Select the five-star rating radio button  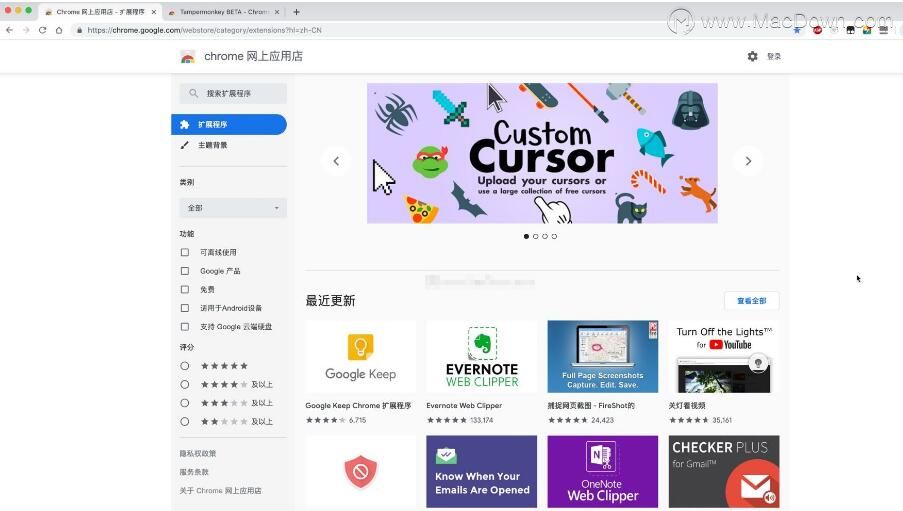point(184,366)
